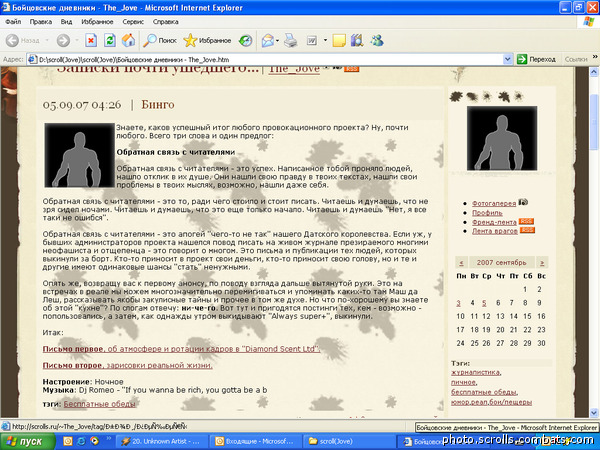600x450 pixels.
Task: Click the Бинго post title
Action: click(158, 104)
